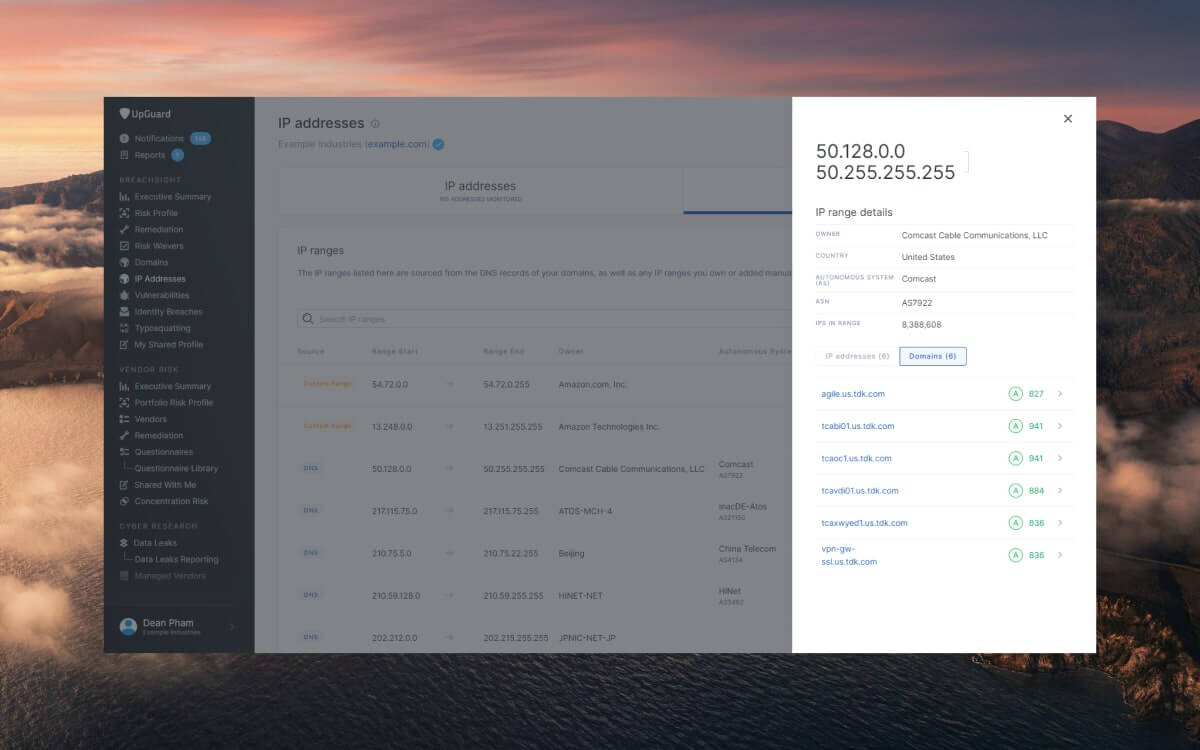Select the Domains (6) tab
1200x750 pixels.
point(933,356)
